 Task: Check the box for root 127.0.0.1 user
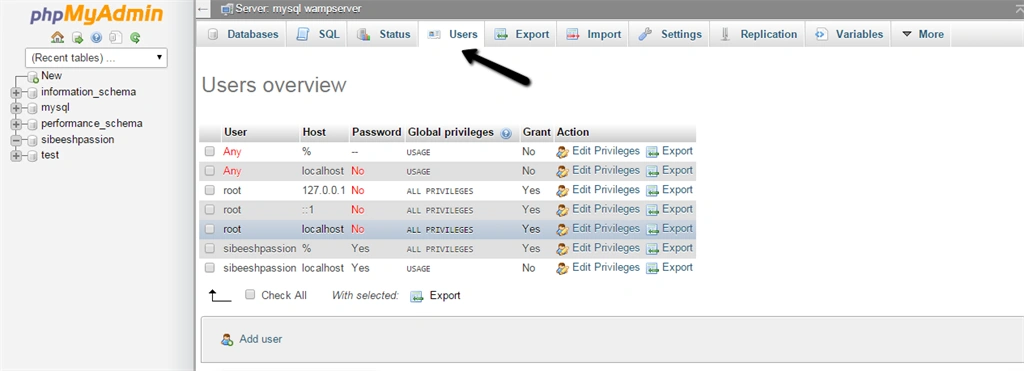[210, 190]
